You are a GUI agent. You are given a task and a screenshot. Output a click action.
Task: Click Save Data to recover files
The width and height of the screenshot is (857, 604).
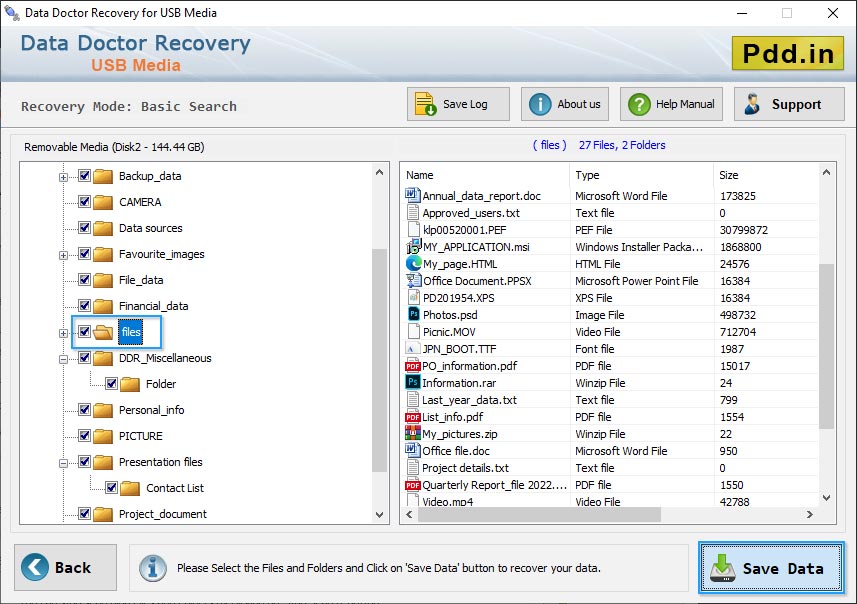pyautogui.click(x=771, y=568)
